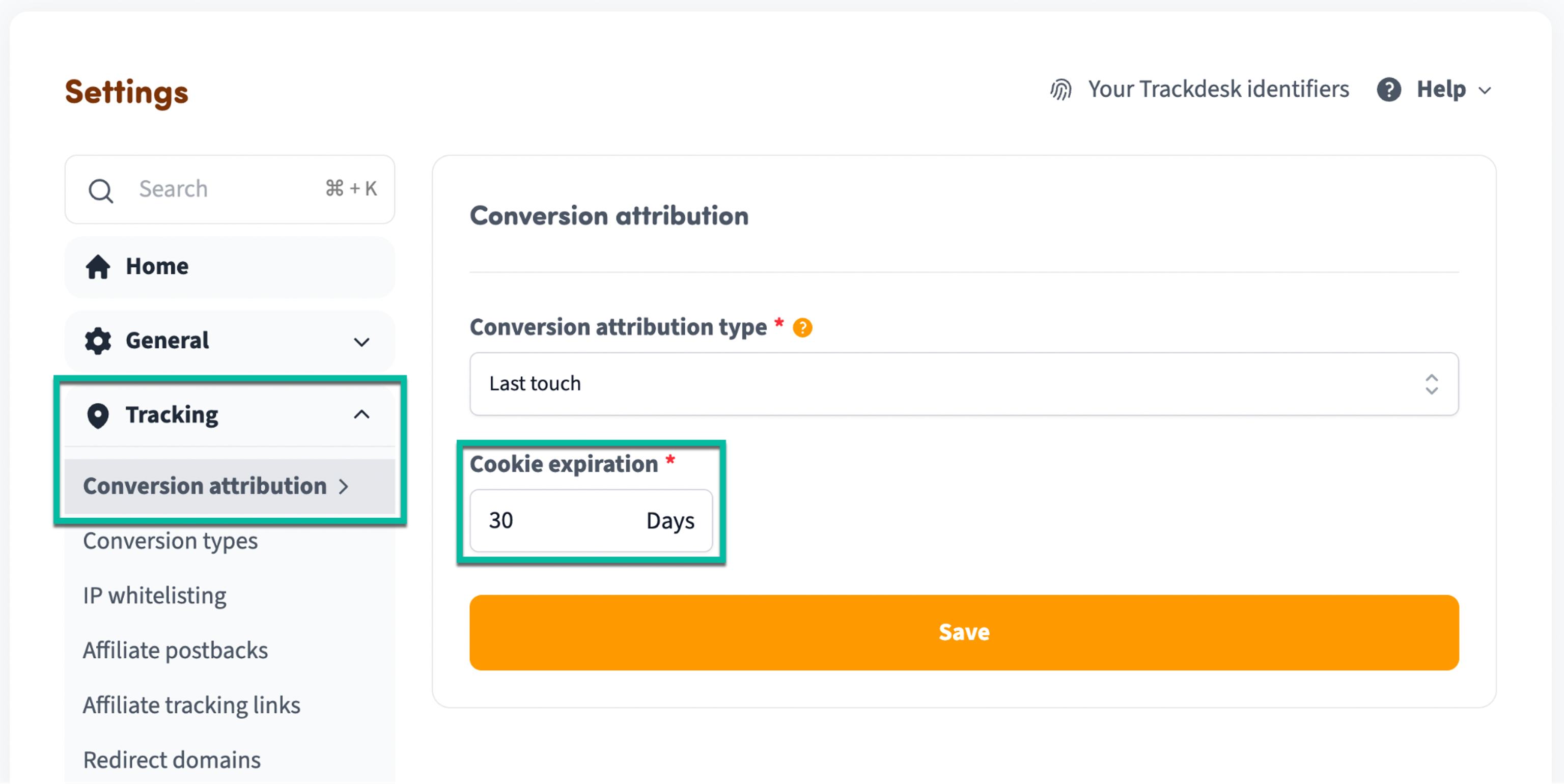Click the arrow next to Conversion attribution
The height and width of the screenshot is (784, 1564).
click(344, 486)
